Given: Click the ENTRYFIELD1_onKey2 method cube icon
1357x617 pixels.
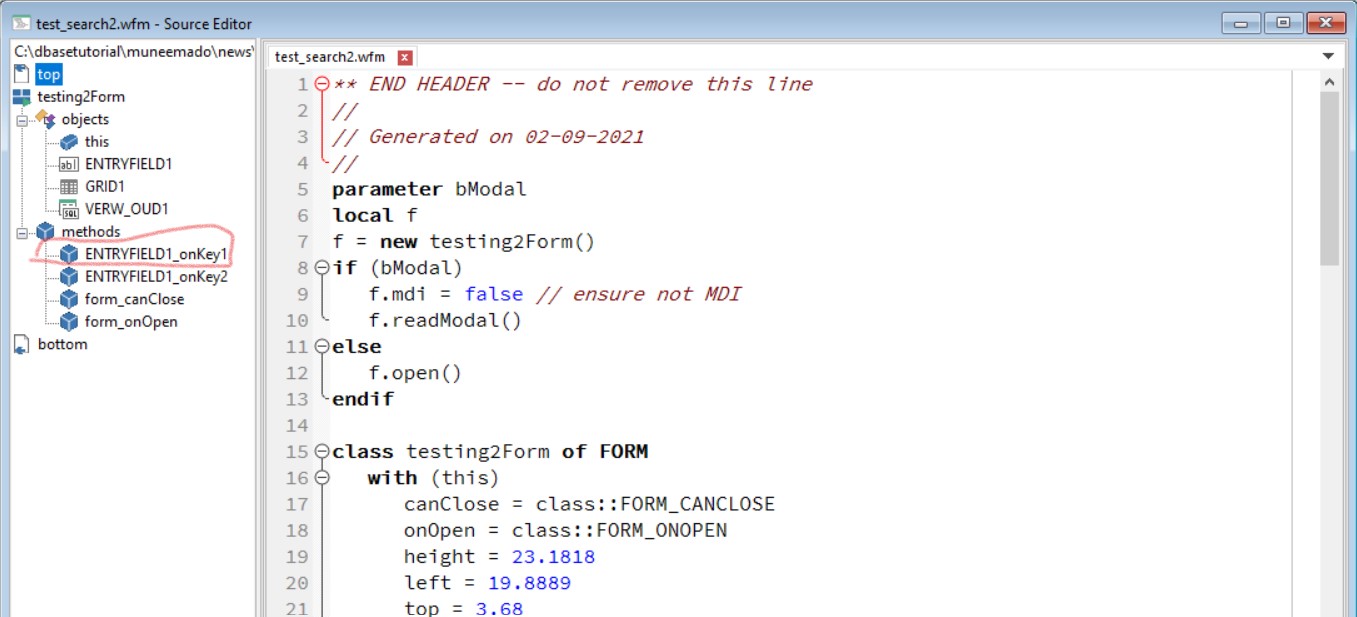Looking at the screenshot, I should tap(69, 277).
